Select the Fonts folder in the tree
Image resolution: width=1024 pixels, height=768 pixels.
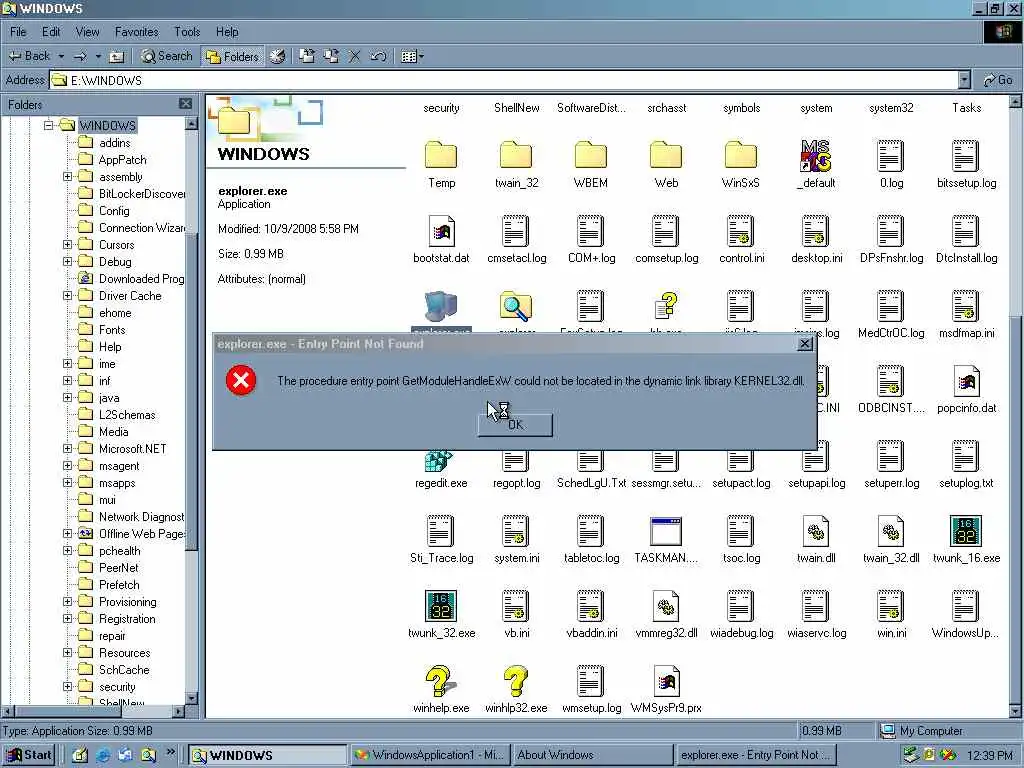click(112, 330)
